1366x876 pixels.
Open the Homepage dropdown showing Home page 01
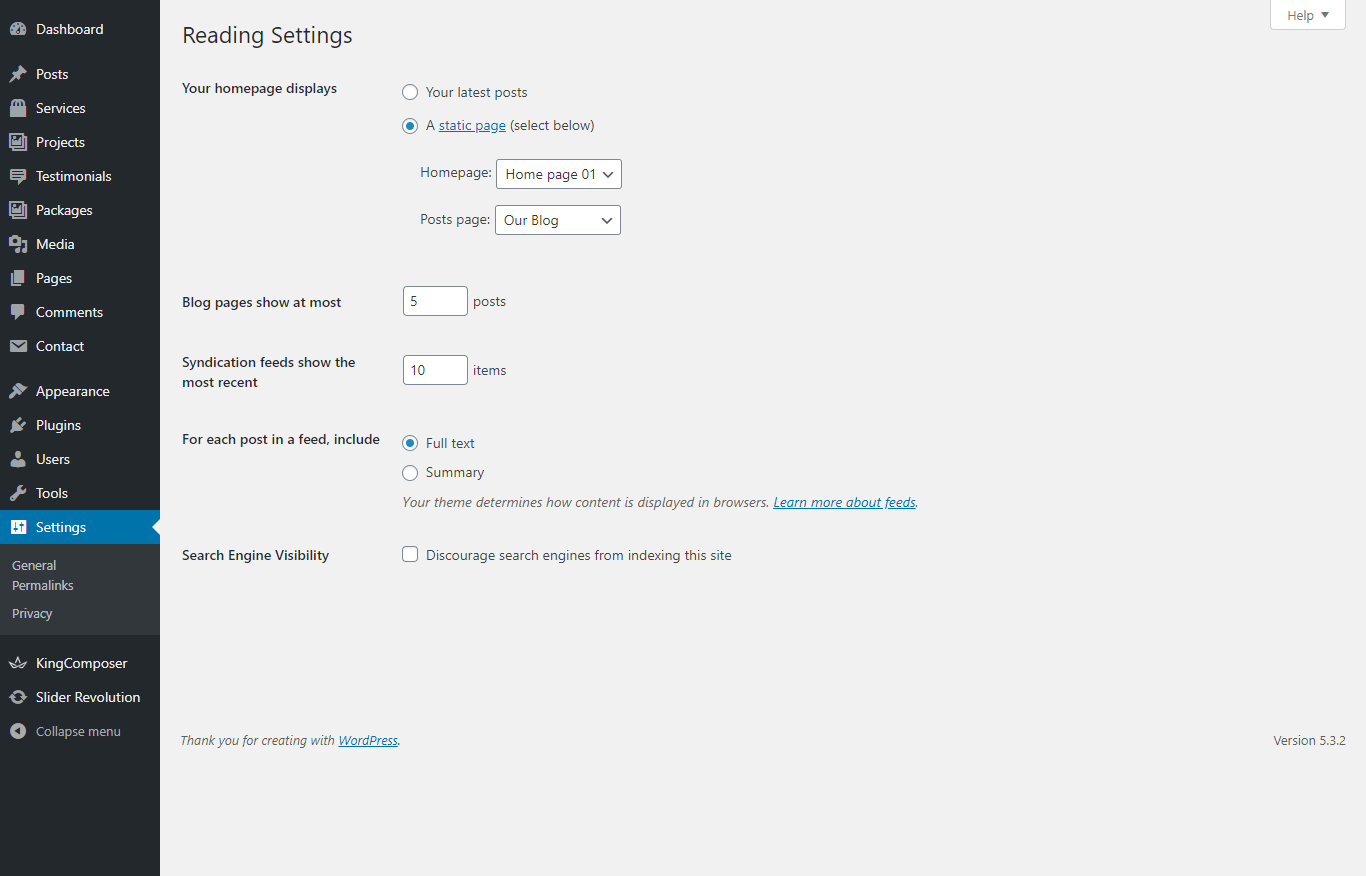[x=558, y=174]
